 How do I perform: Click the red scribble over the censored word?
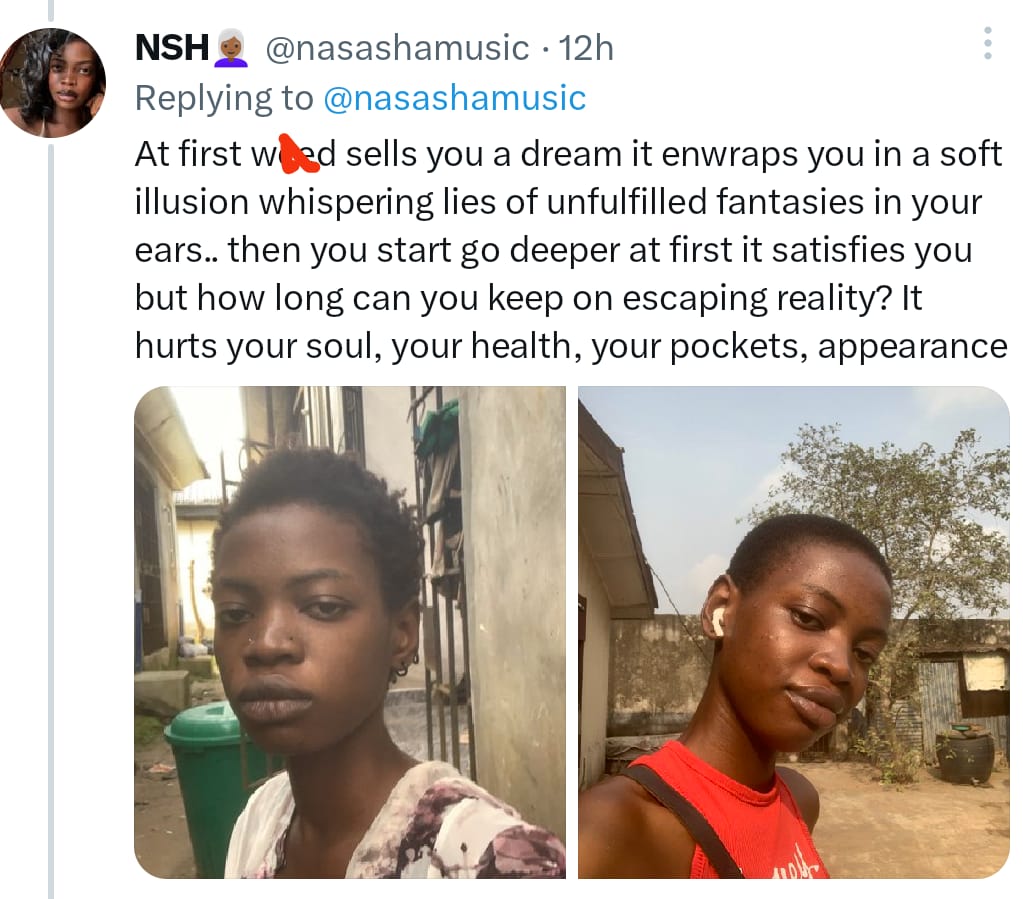[x=295, y=154]
